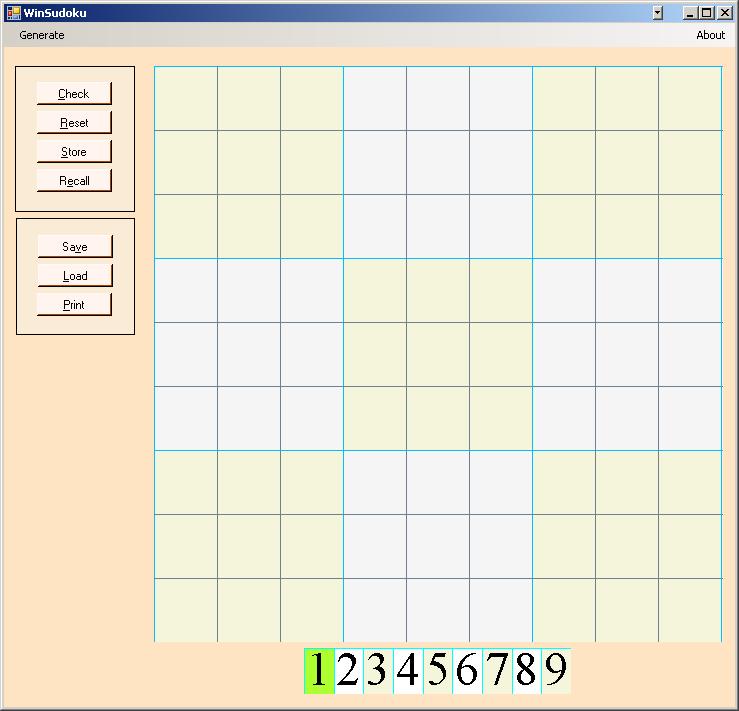
Task: Print the Sudoku puzzle
Action: 75,305
